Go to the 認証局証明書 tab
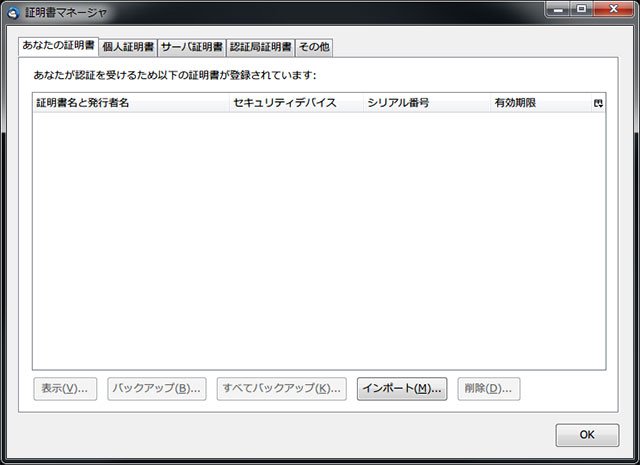Viewport: 640px width, 465px height. [260, 47]
